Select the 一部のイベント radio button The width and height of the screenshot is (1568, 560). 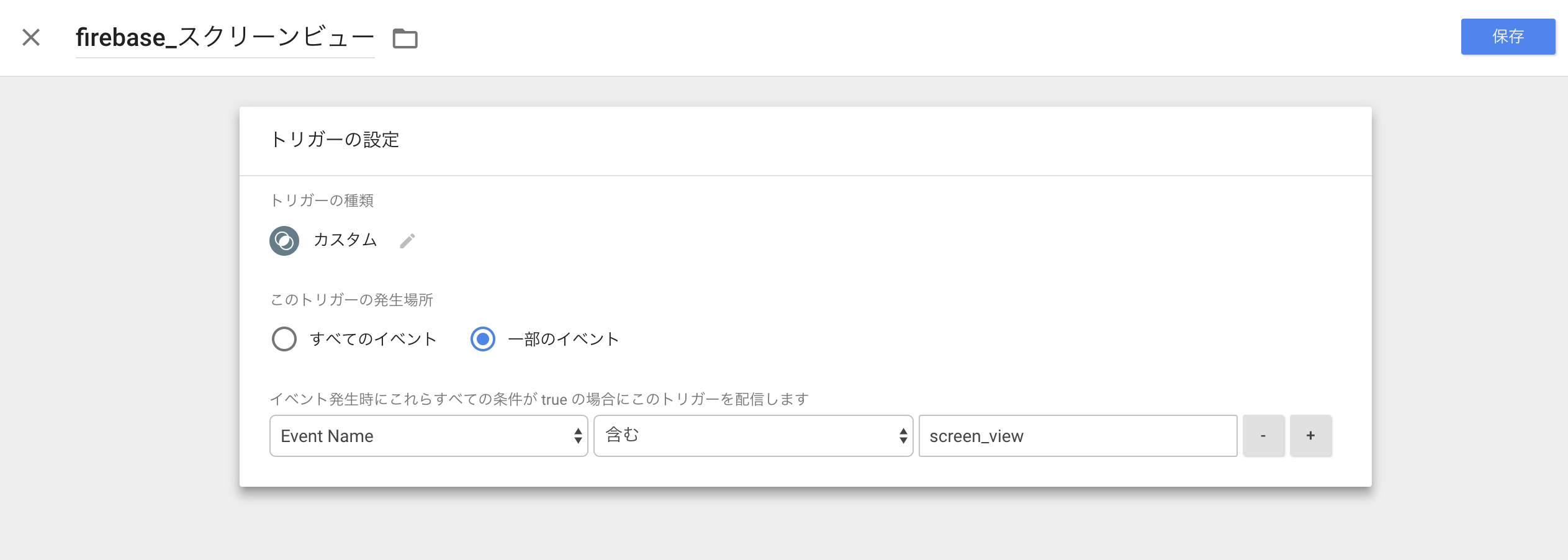coord(483,339)
